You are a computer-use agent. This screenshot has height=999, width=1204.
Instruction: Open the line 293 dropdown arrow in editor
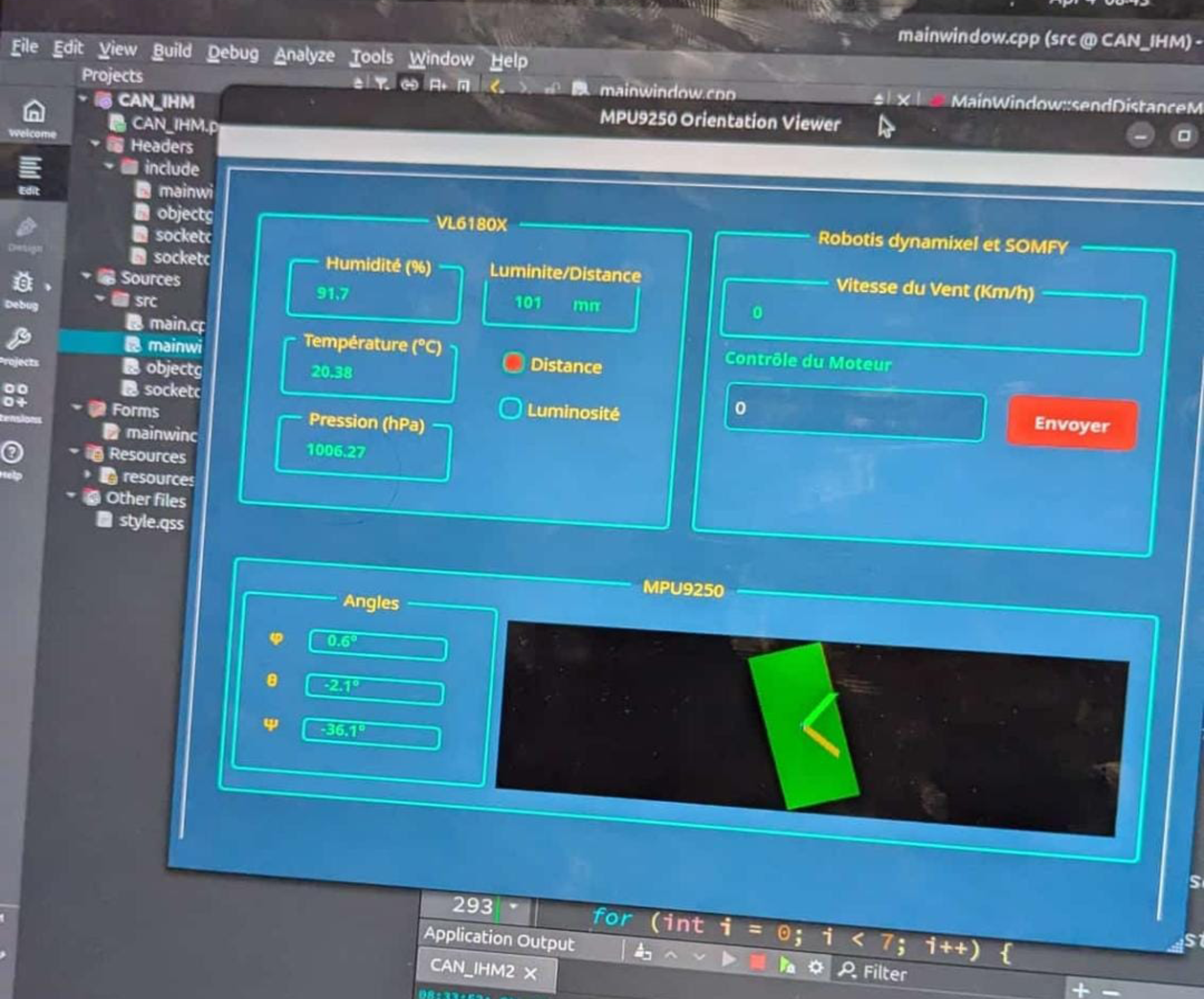(x=513, y=907)
